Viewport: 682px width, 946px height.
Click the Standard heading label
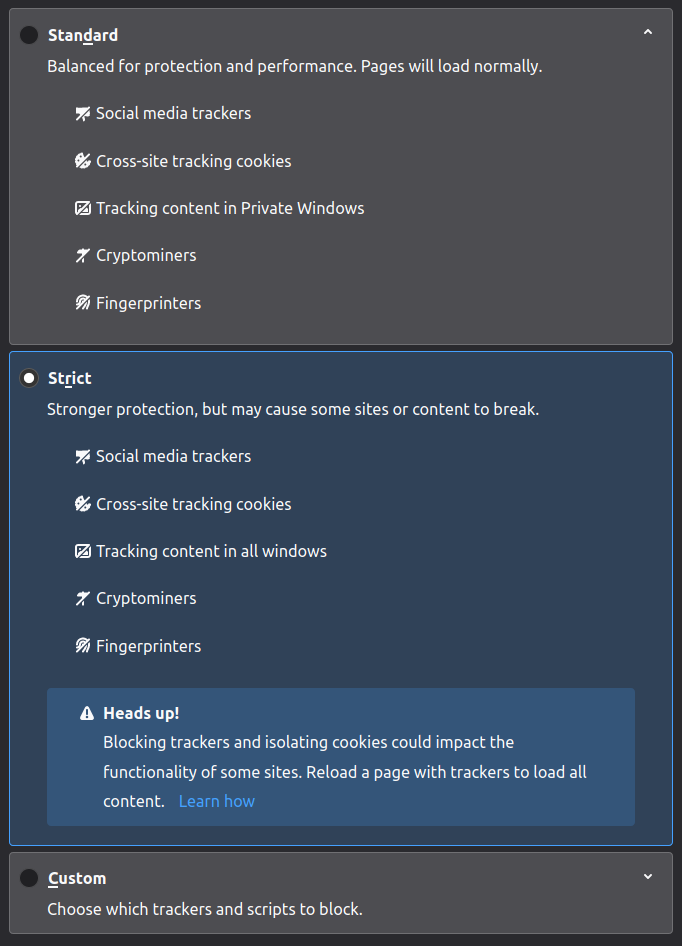click(x=83, y=35)
